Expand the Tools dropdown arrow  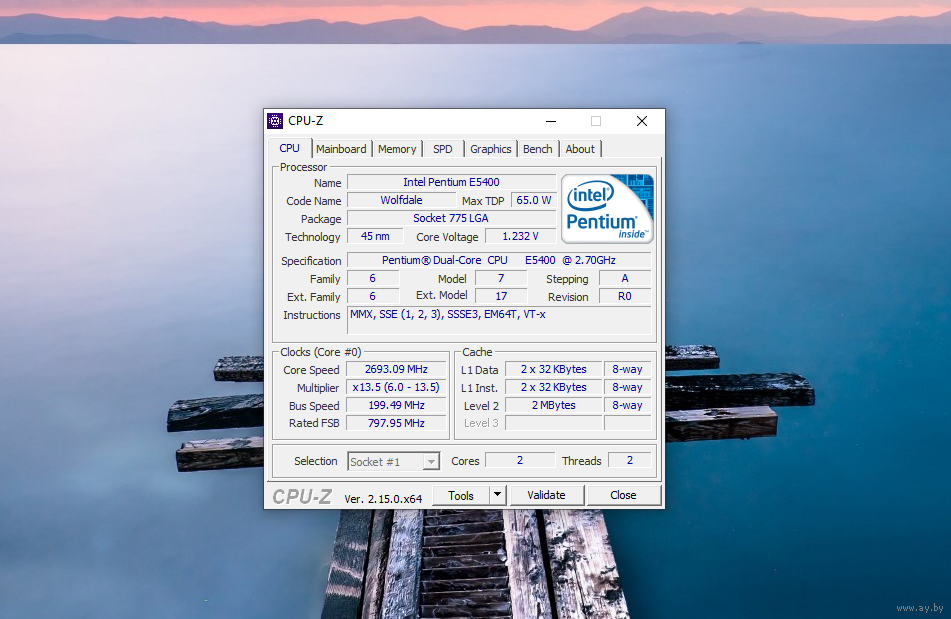tap(498, 495)
